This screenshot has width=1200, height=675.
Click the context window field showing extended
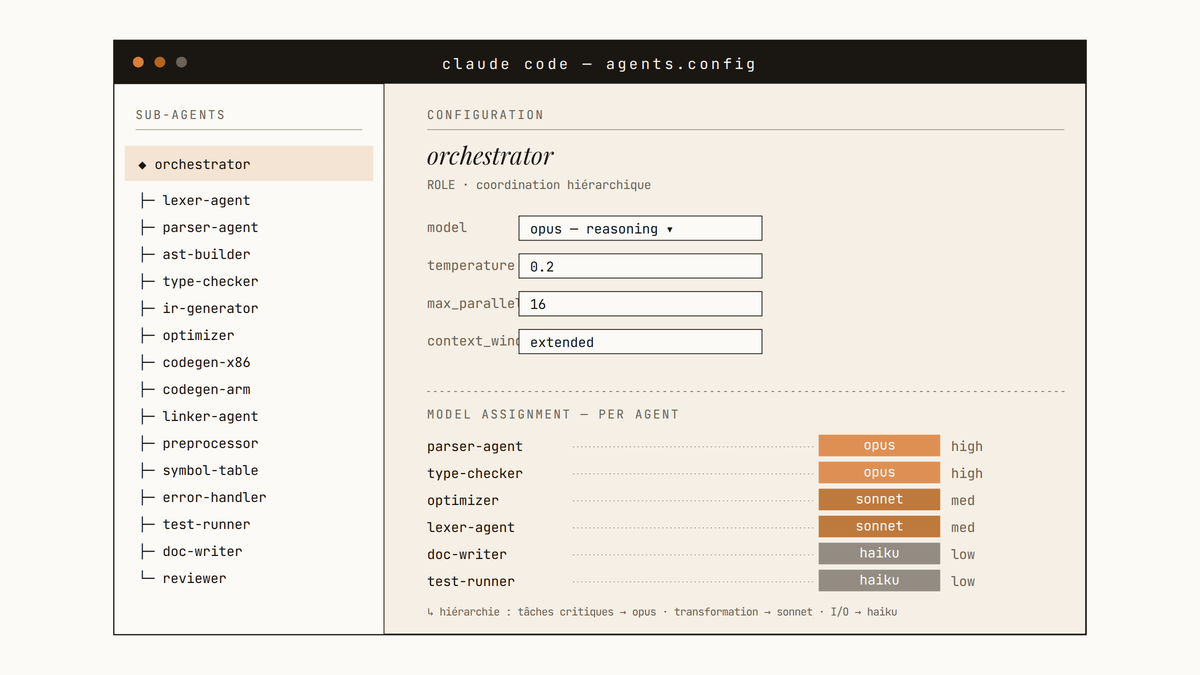point(640,342)
